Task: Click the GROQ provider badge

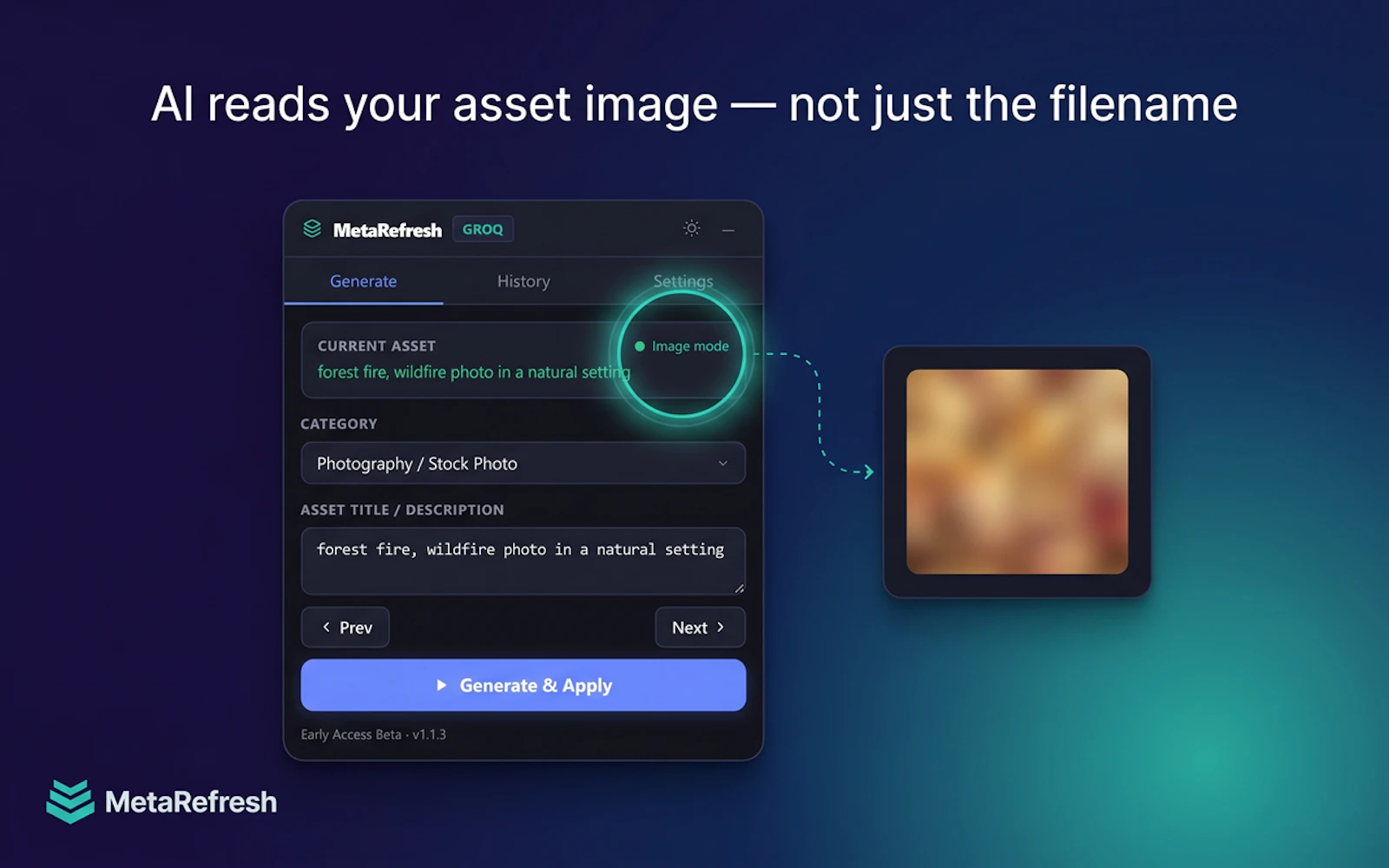Action: 483,229
